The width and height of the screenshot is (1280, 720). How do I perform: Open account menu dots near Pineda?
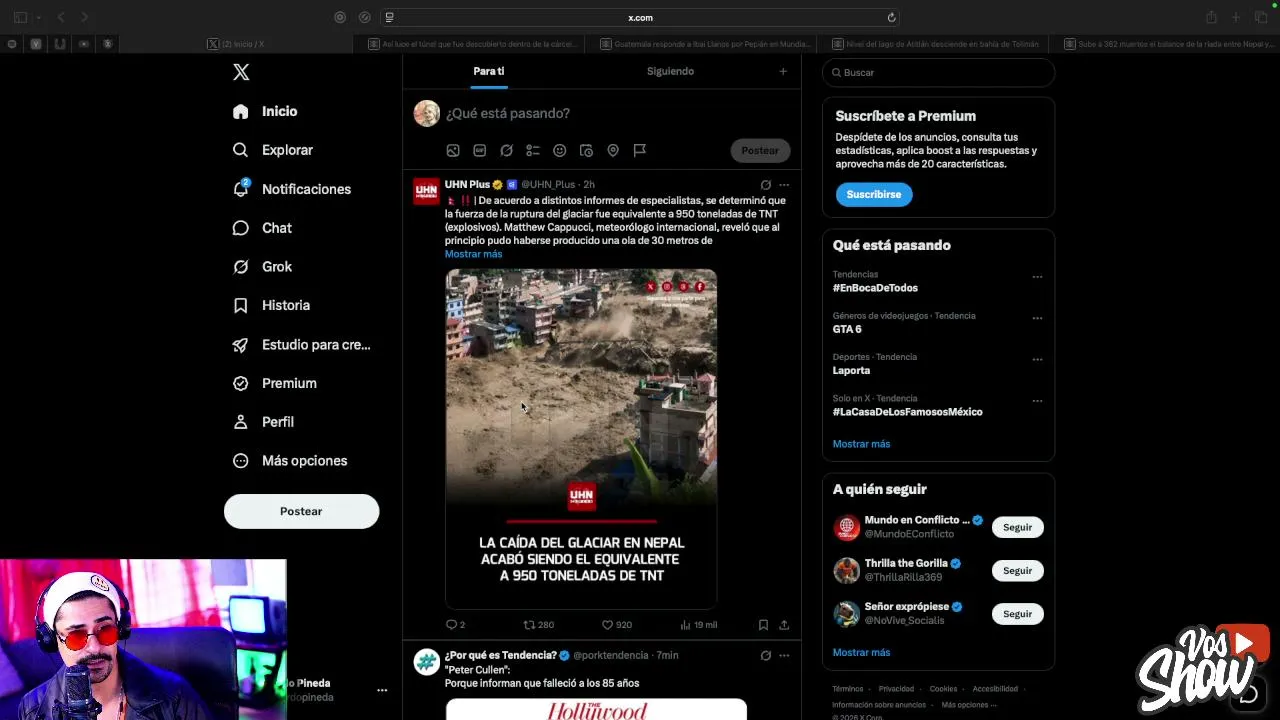pos(382,690)
